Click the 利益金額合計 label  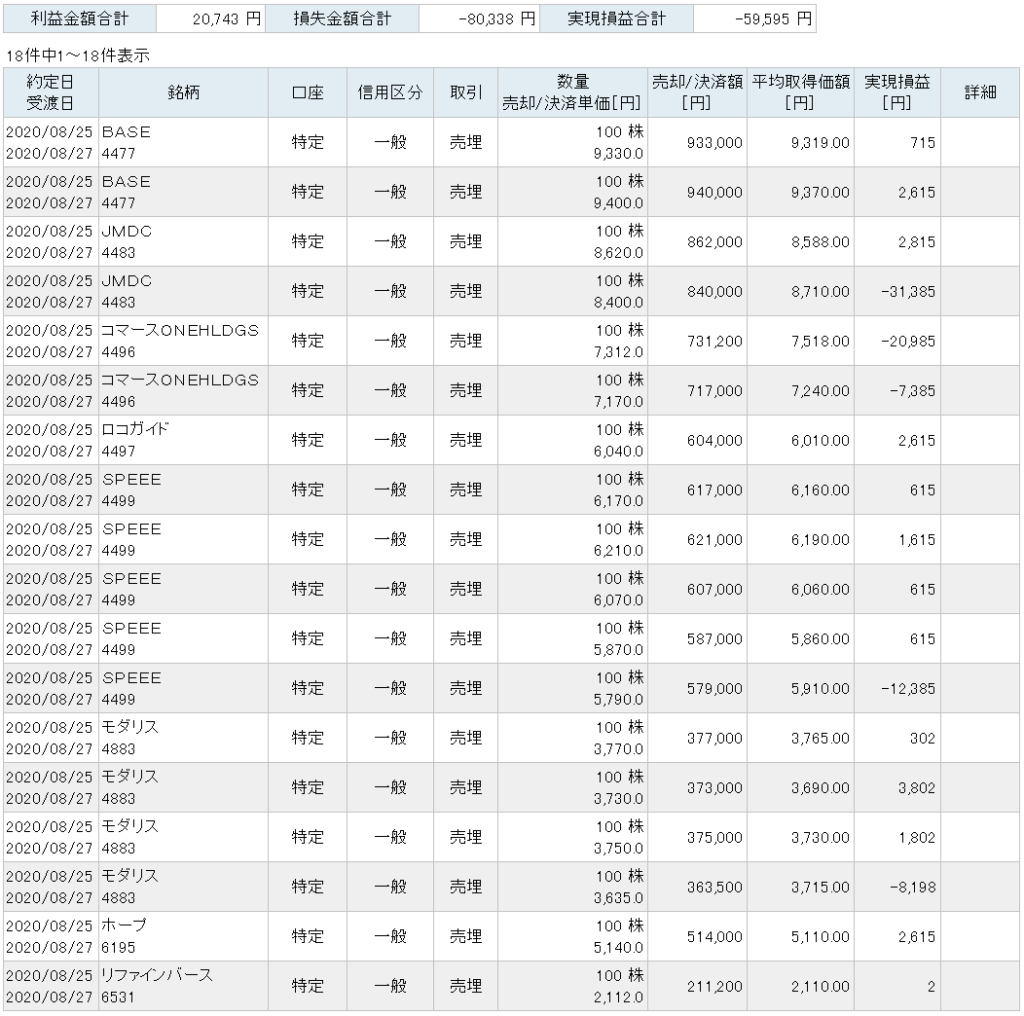pos(80,19)
